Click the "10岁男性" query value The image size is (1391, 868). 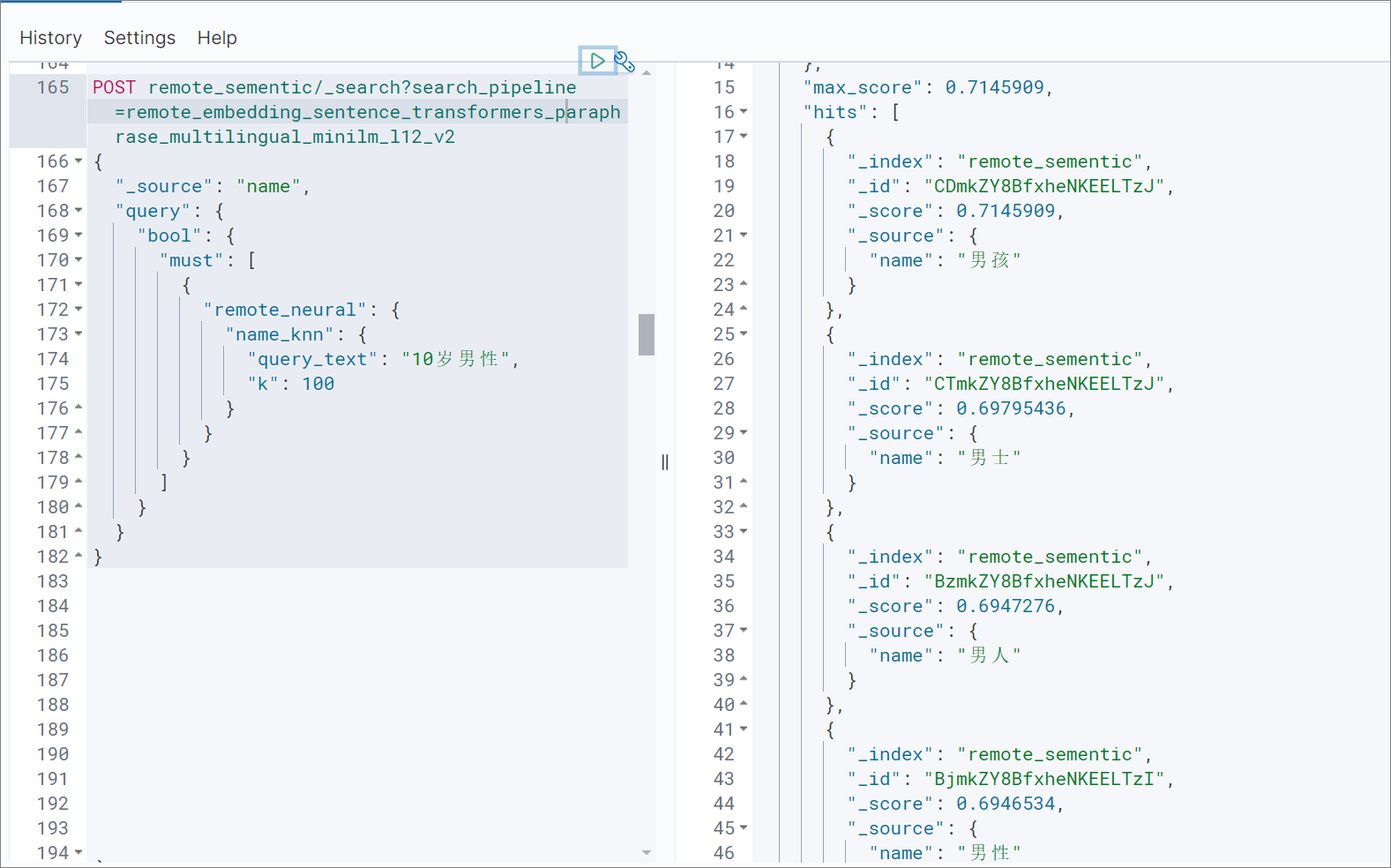(x=455, y=359)
